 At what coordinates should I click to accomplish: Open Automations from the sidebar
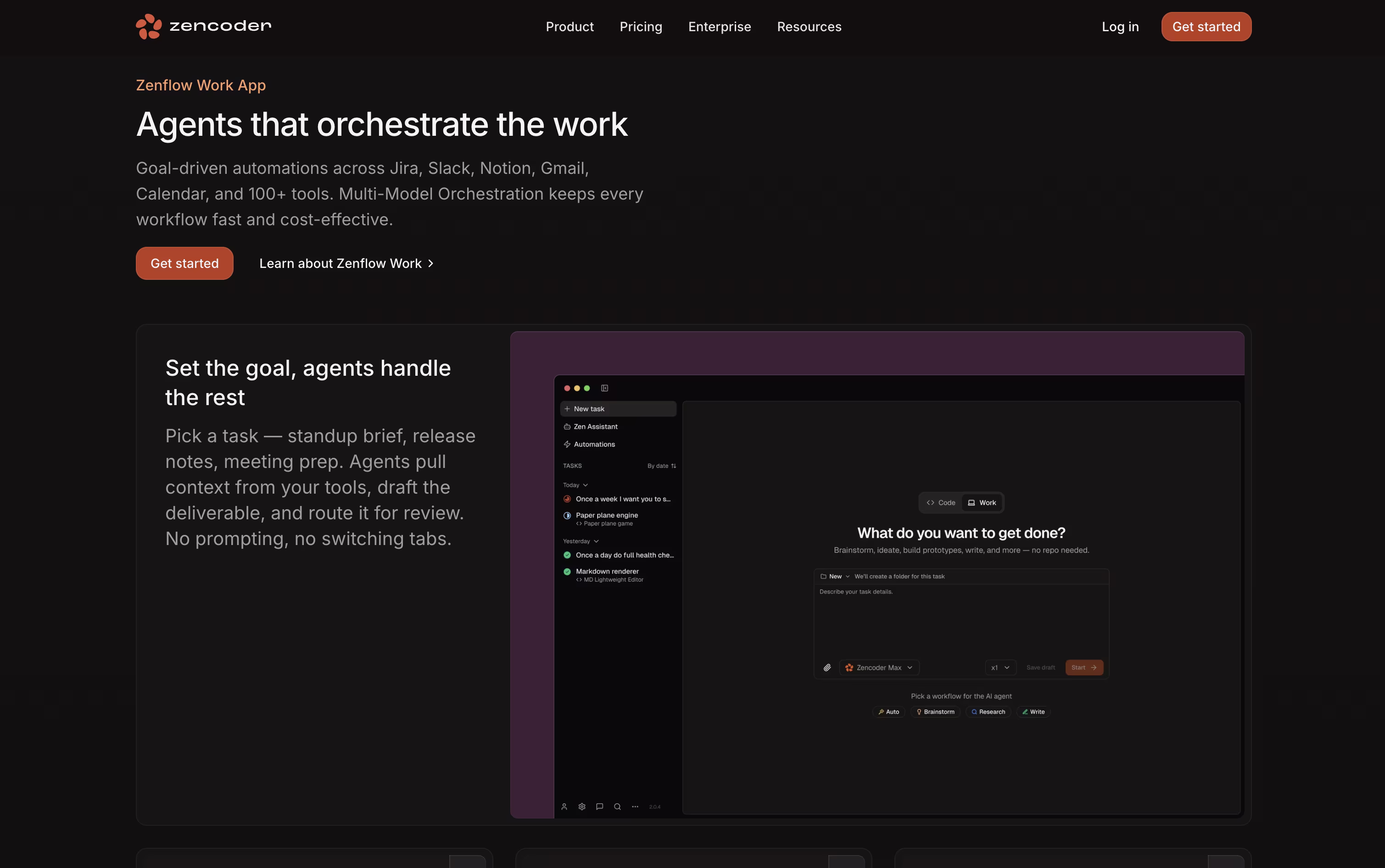589,445
